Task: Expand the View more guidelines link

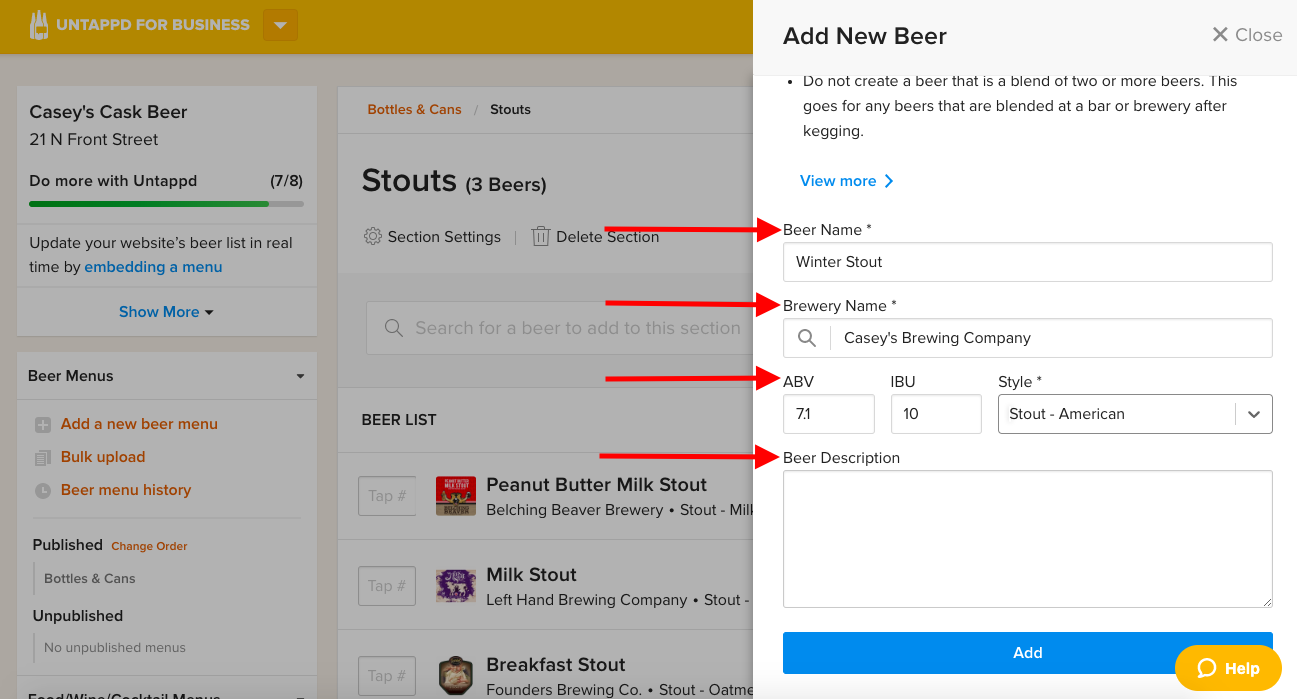Action: 846,181
